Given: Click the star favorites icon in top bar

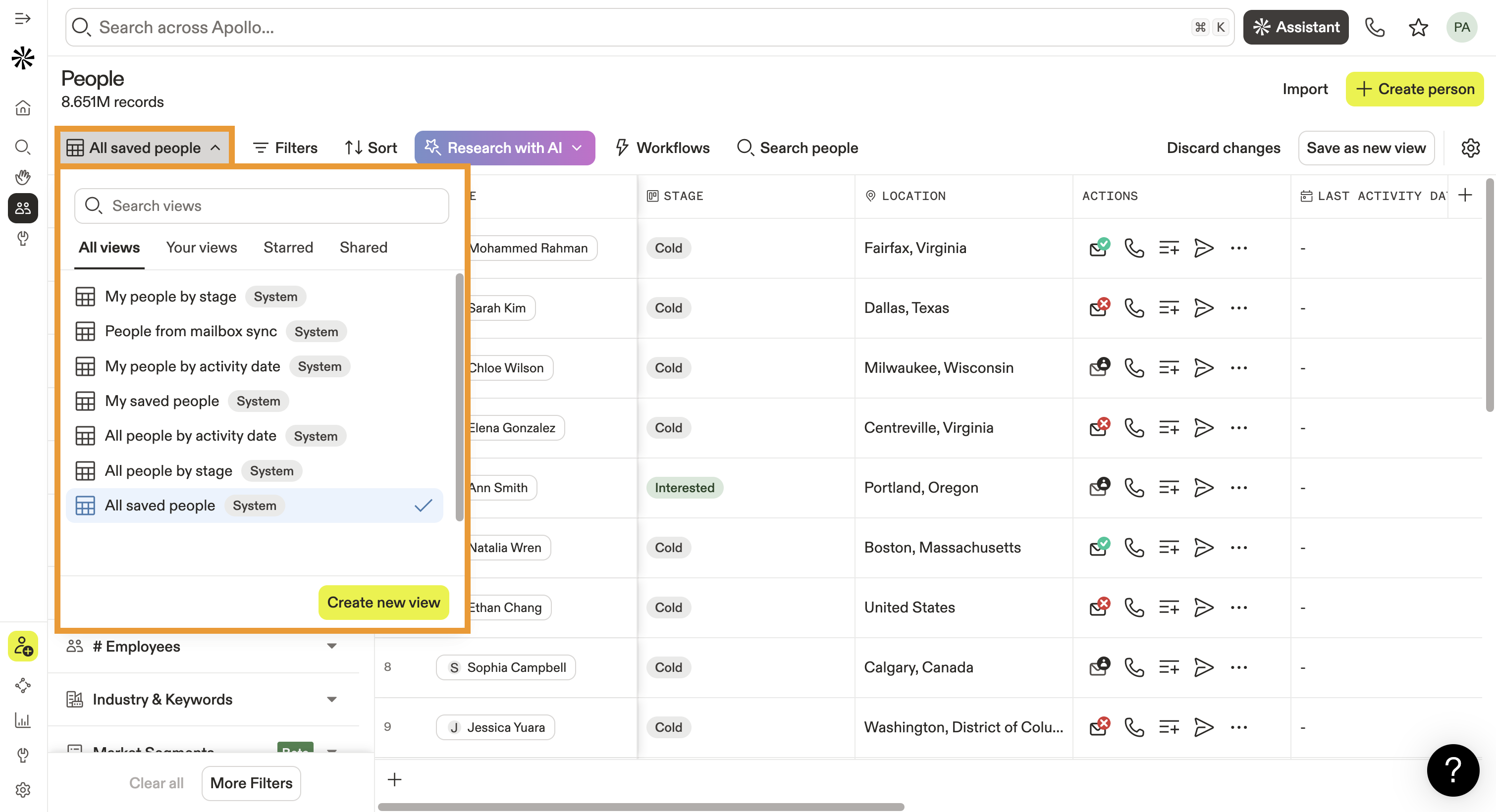Looking at the screenshot, I should (x=1418, y=27).
